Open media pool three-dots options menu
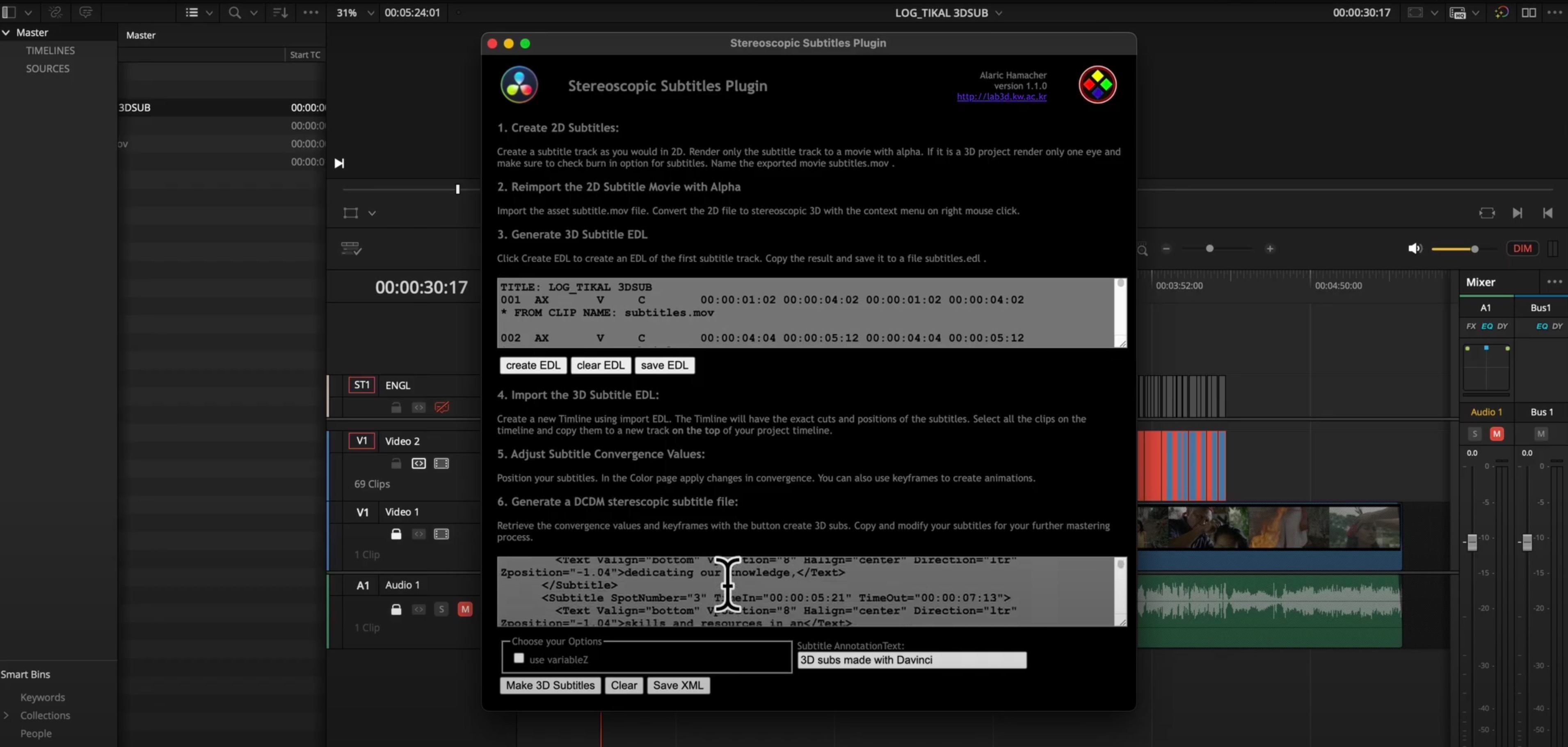The height and width of the screenshot is (747, 1568). [x=311, y=12]
